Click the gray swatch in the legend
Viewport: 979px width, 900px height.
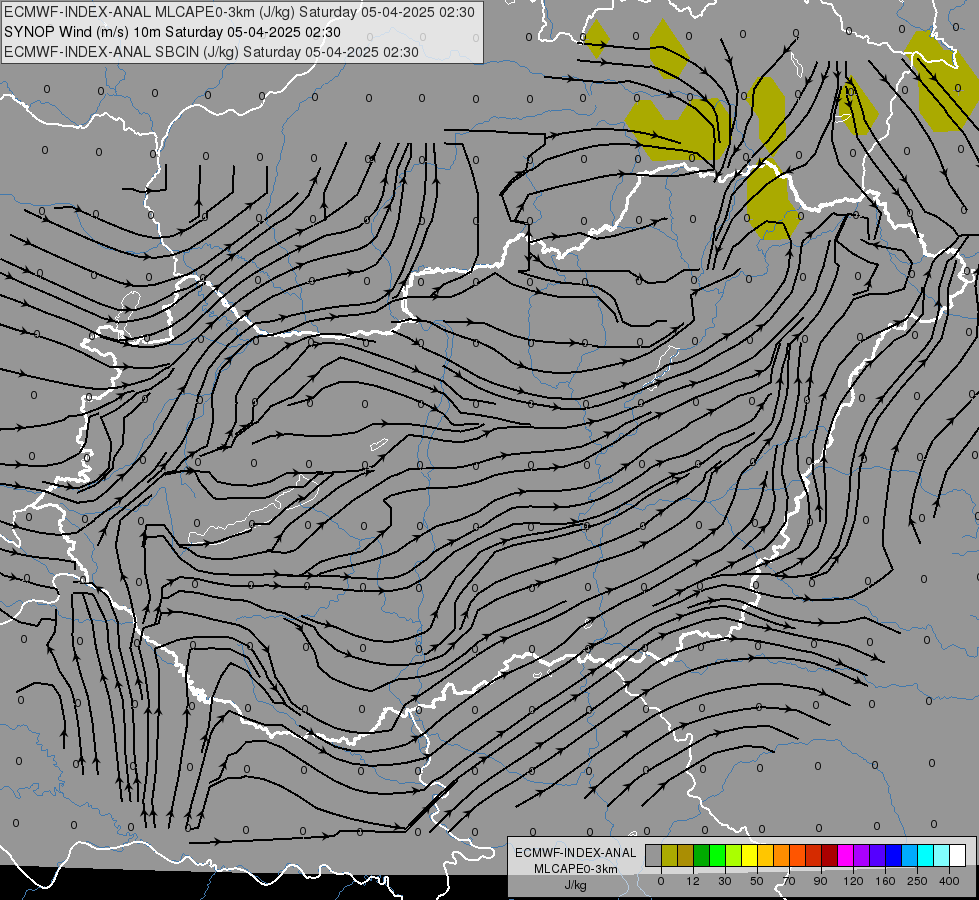click(x=653, y=855)
